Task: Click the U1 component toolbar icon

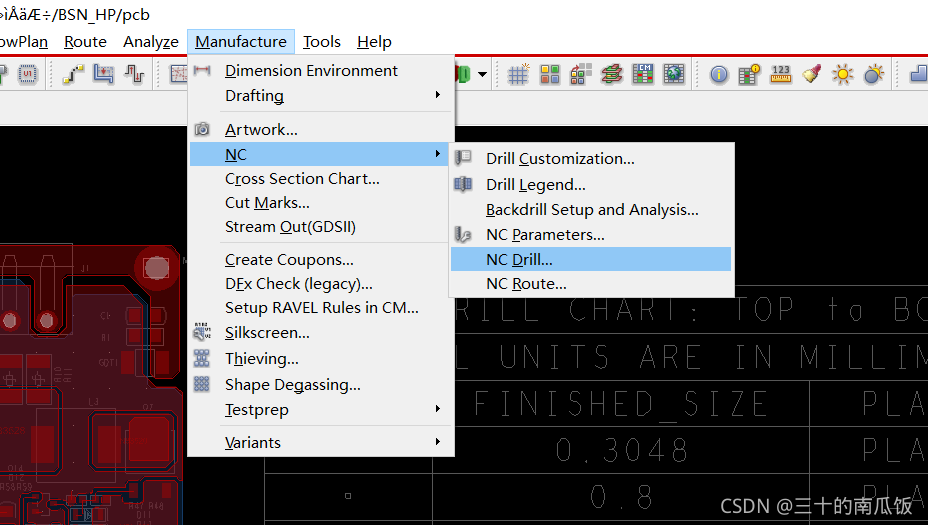Action: pos(27,74)
